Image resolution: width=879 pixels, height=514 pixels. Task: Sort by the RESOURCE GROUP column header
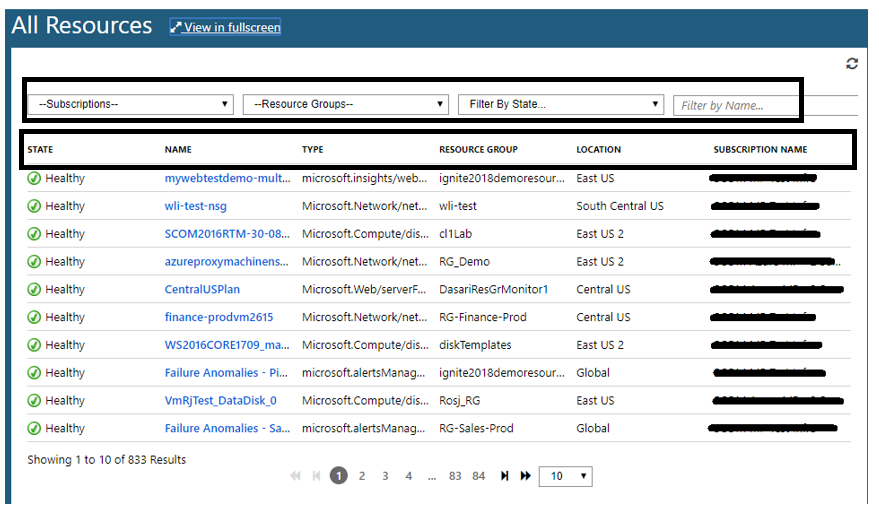479,150
